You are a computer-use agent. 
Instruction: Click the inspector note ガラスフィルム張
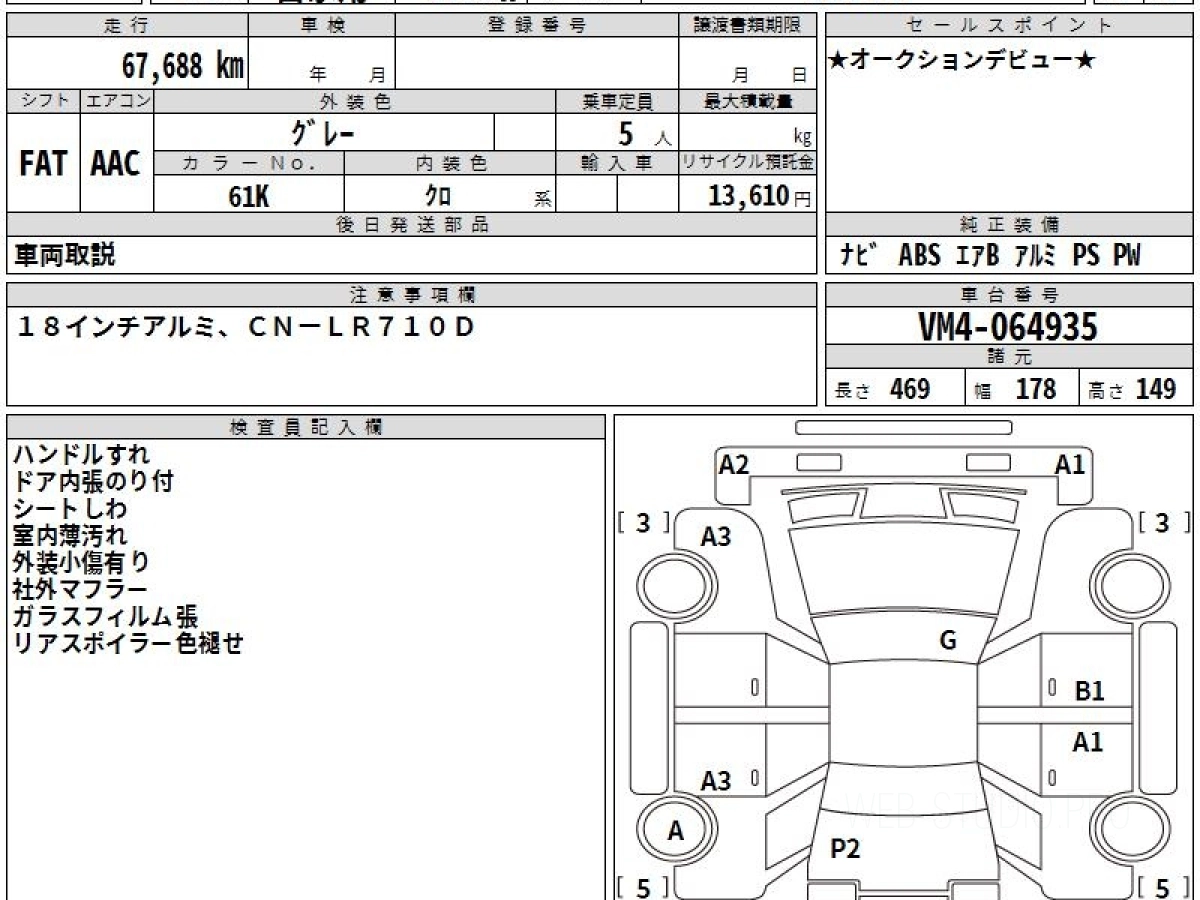pos(106,617)
